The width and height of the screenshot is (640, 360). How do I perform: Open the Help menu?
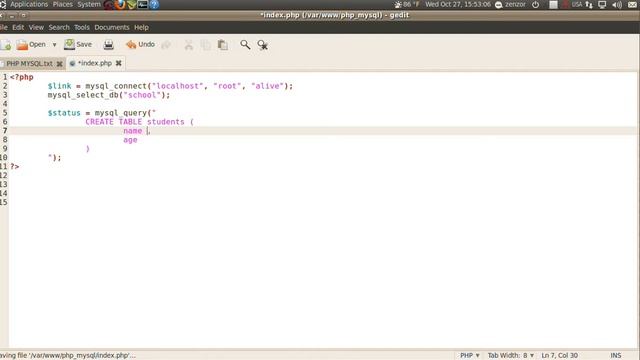click(141, 27)
